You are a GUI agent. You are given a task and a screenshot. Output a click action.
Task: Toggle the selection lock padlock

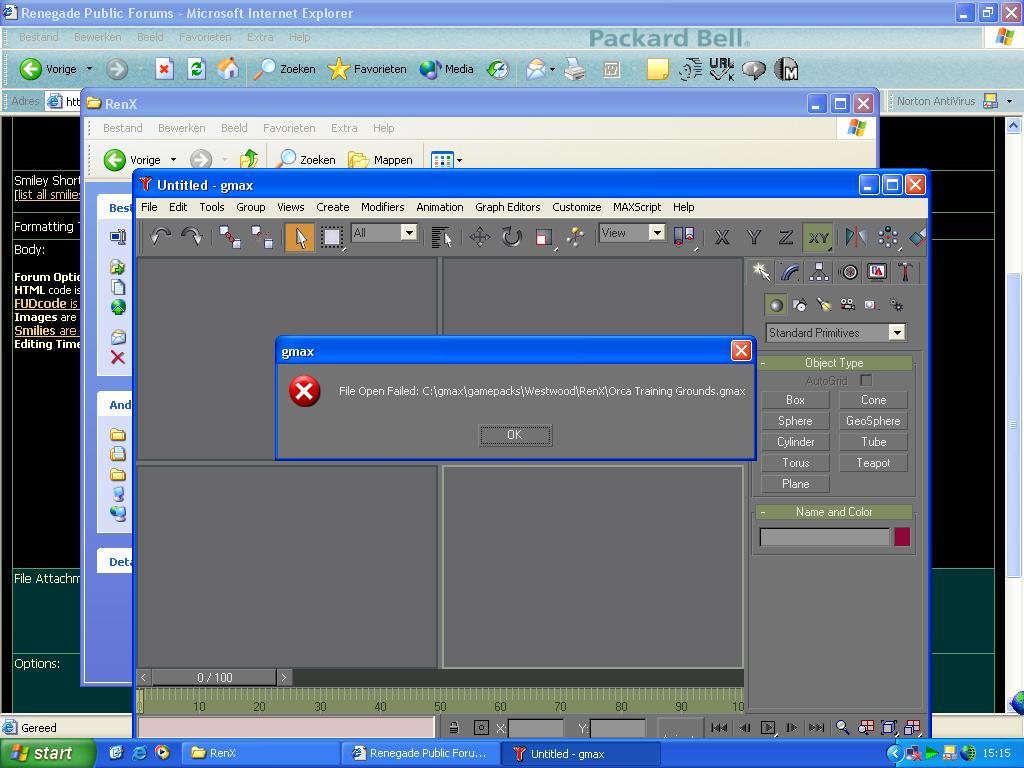point(453,728)
